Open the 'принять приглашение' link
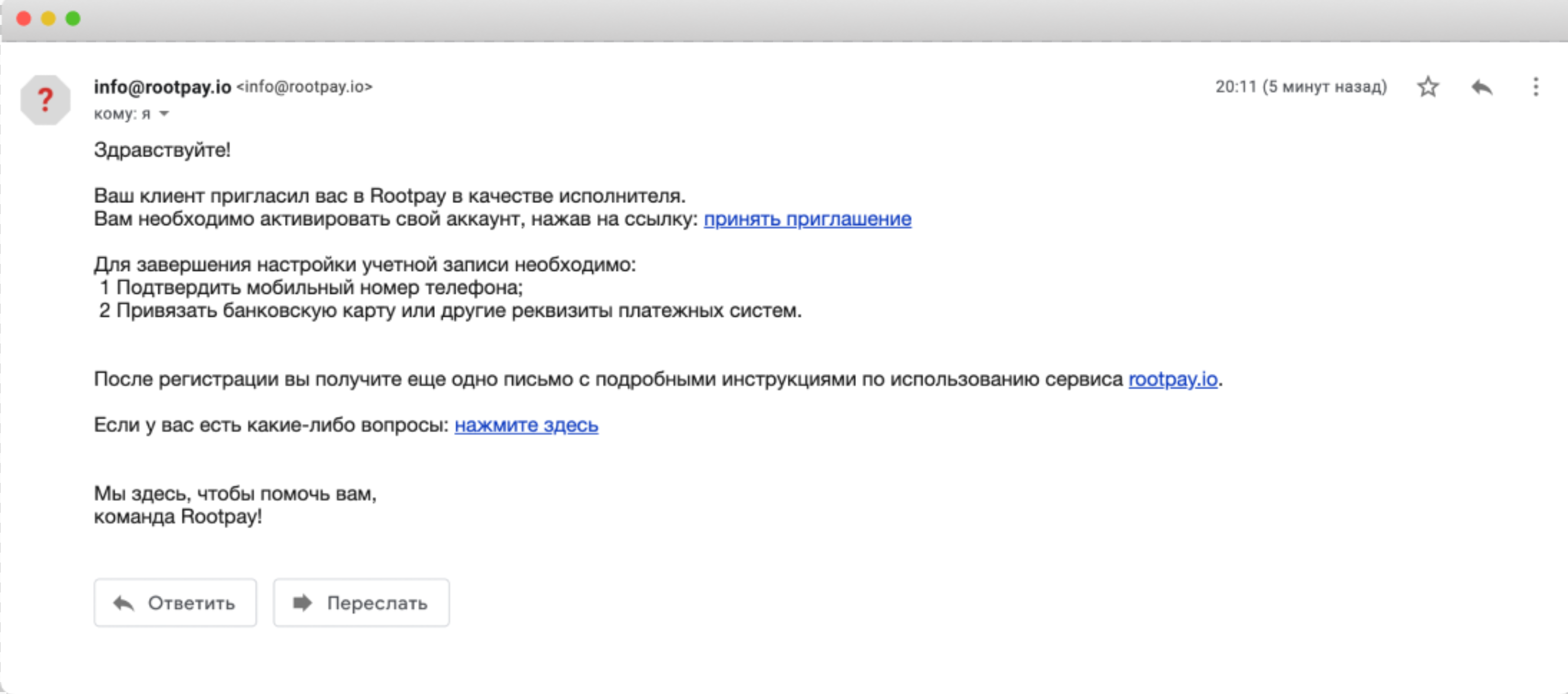This screenshot has width=1568, height=694. pos(807,219)
